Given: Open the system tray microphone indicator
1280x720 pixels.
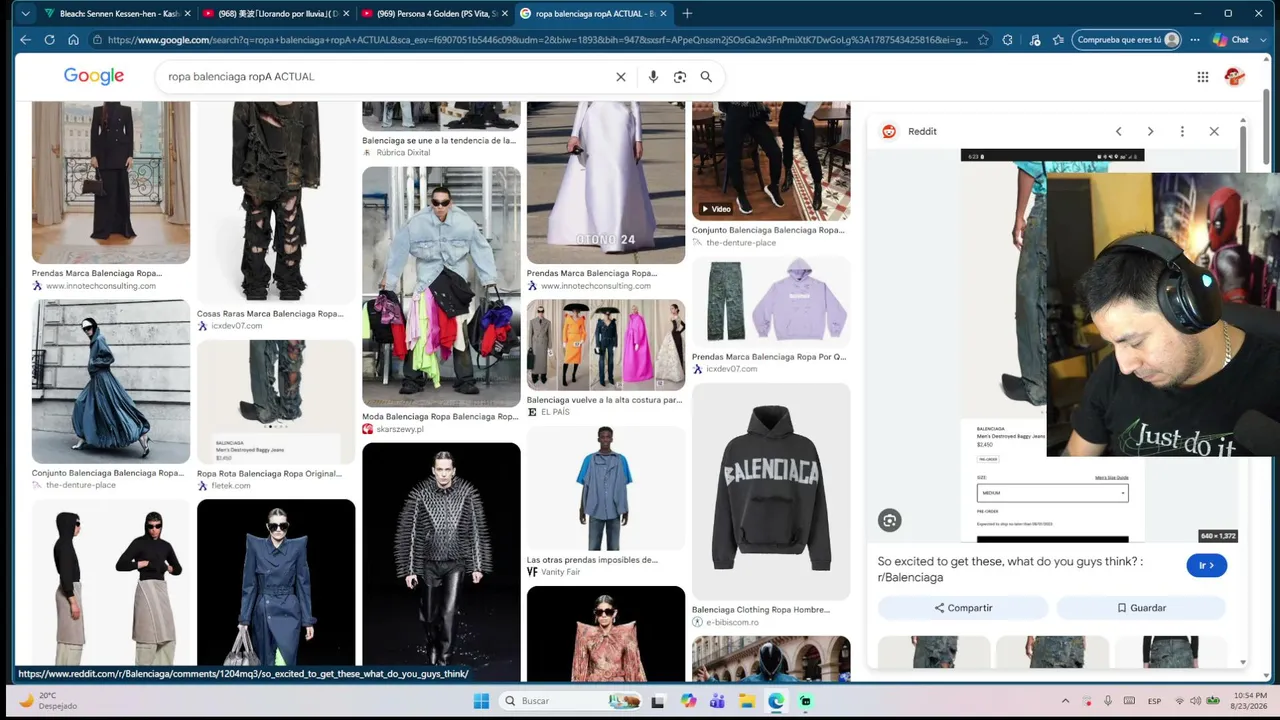Looking at the screenshot, I should (1107, 701).
